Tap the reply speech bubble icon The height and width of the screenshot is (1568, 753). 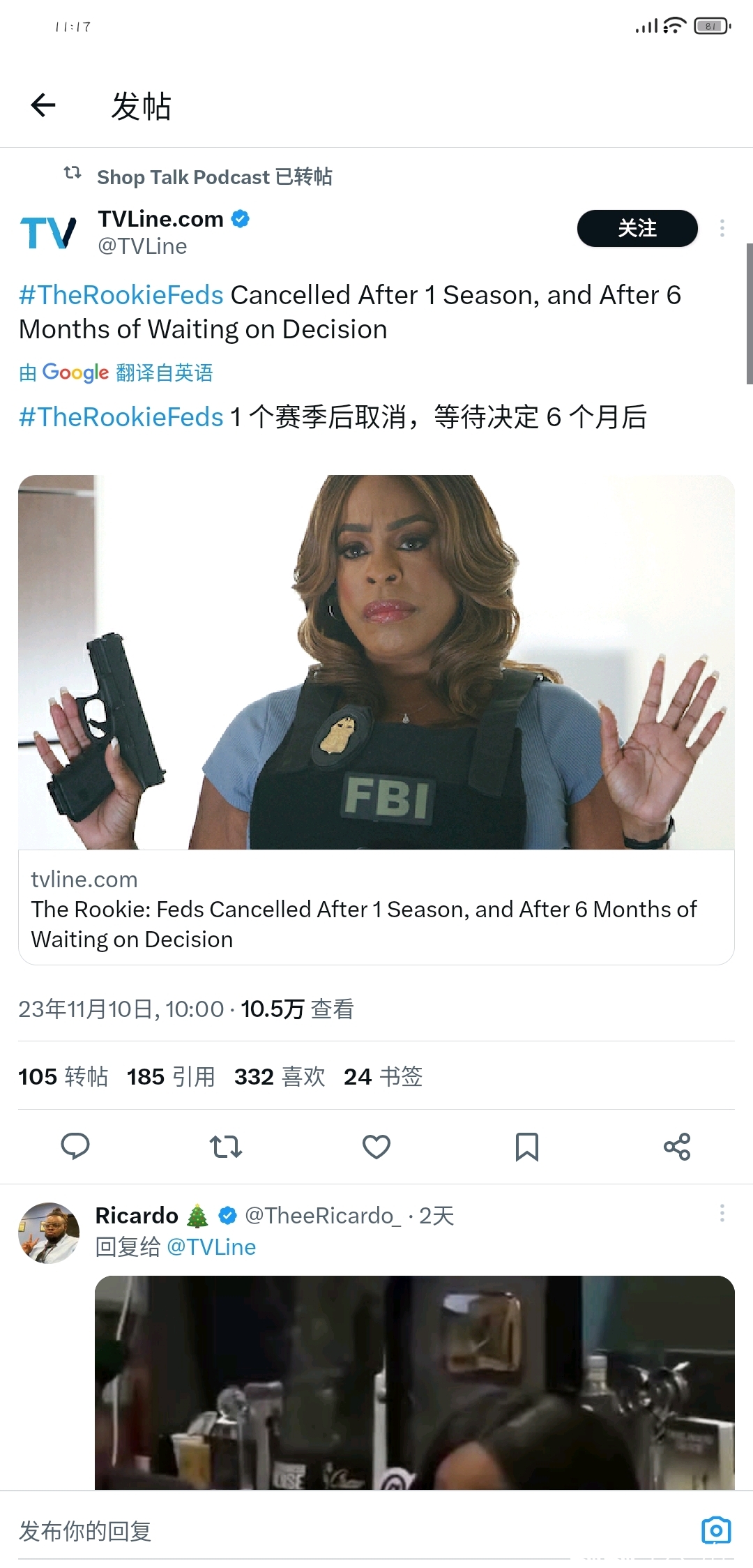(x=75, y=1146)
